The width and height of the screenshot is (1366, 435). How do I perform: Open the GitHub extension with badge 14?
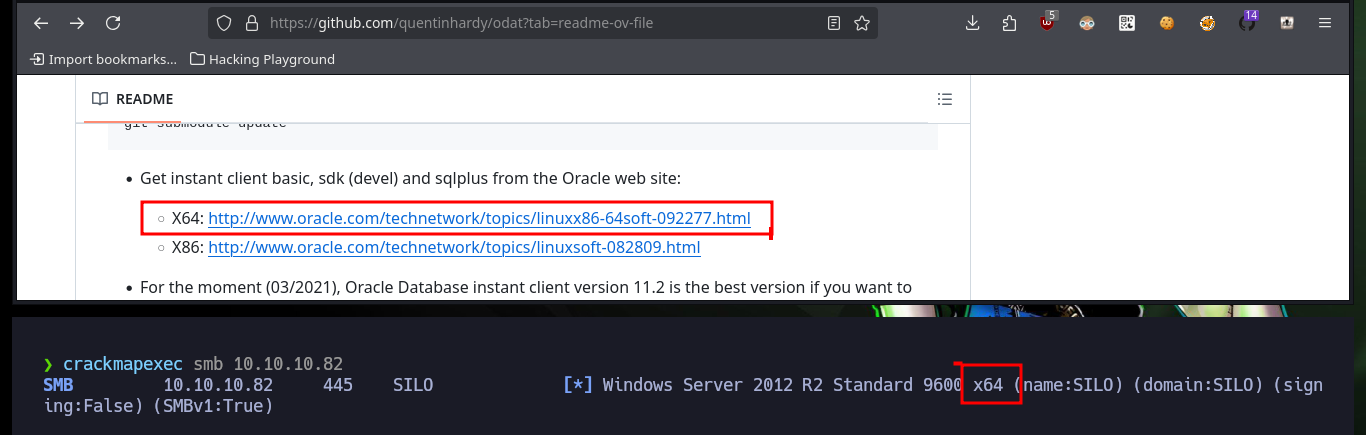point(1247,21)
